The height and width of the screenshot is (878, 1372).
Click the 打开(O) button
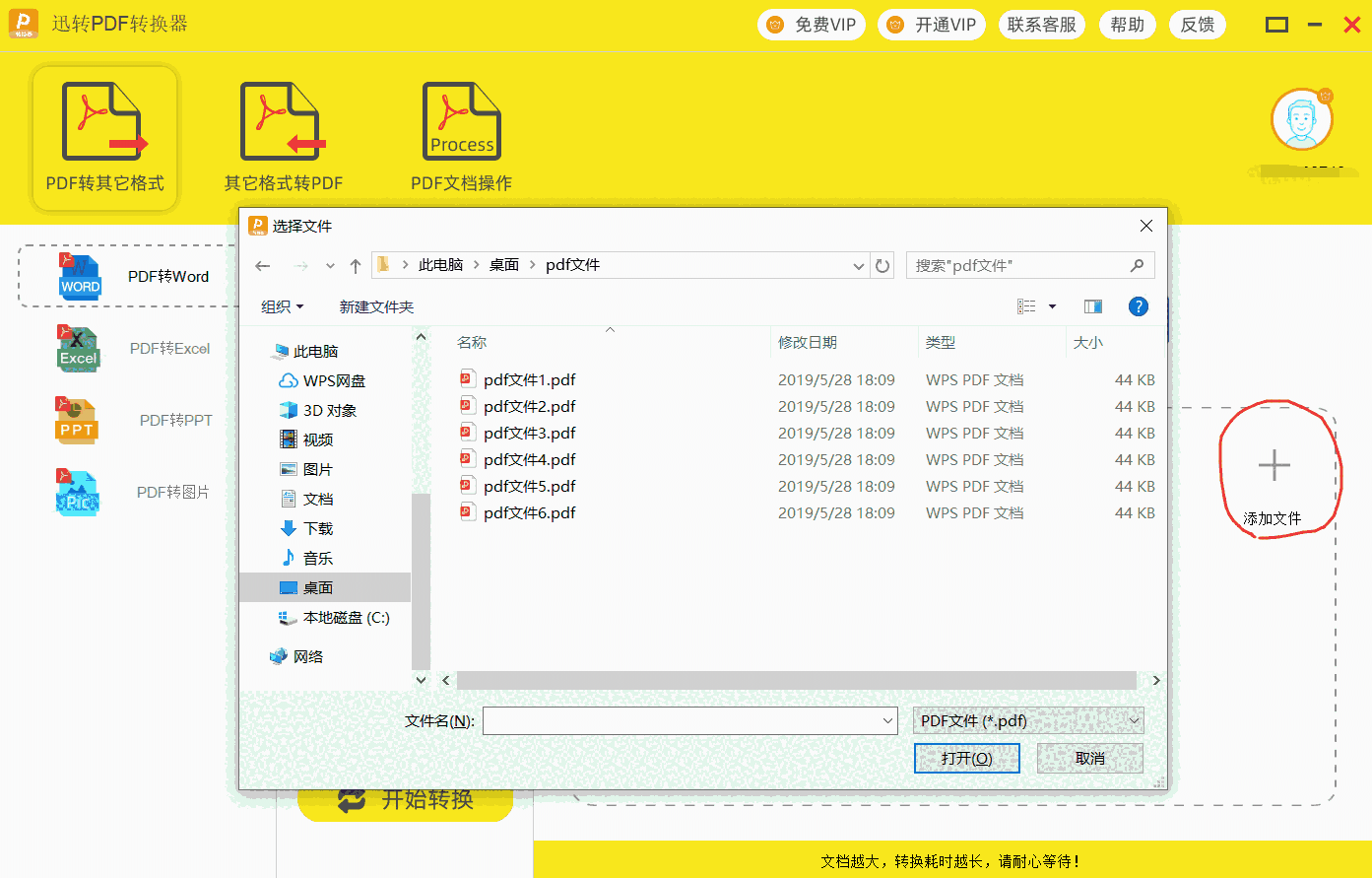(x=966, y=758)
